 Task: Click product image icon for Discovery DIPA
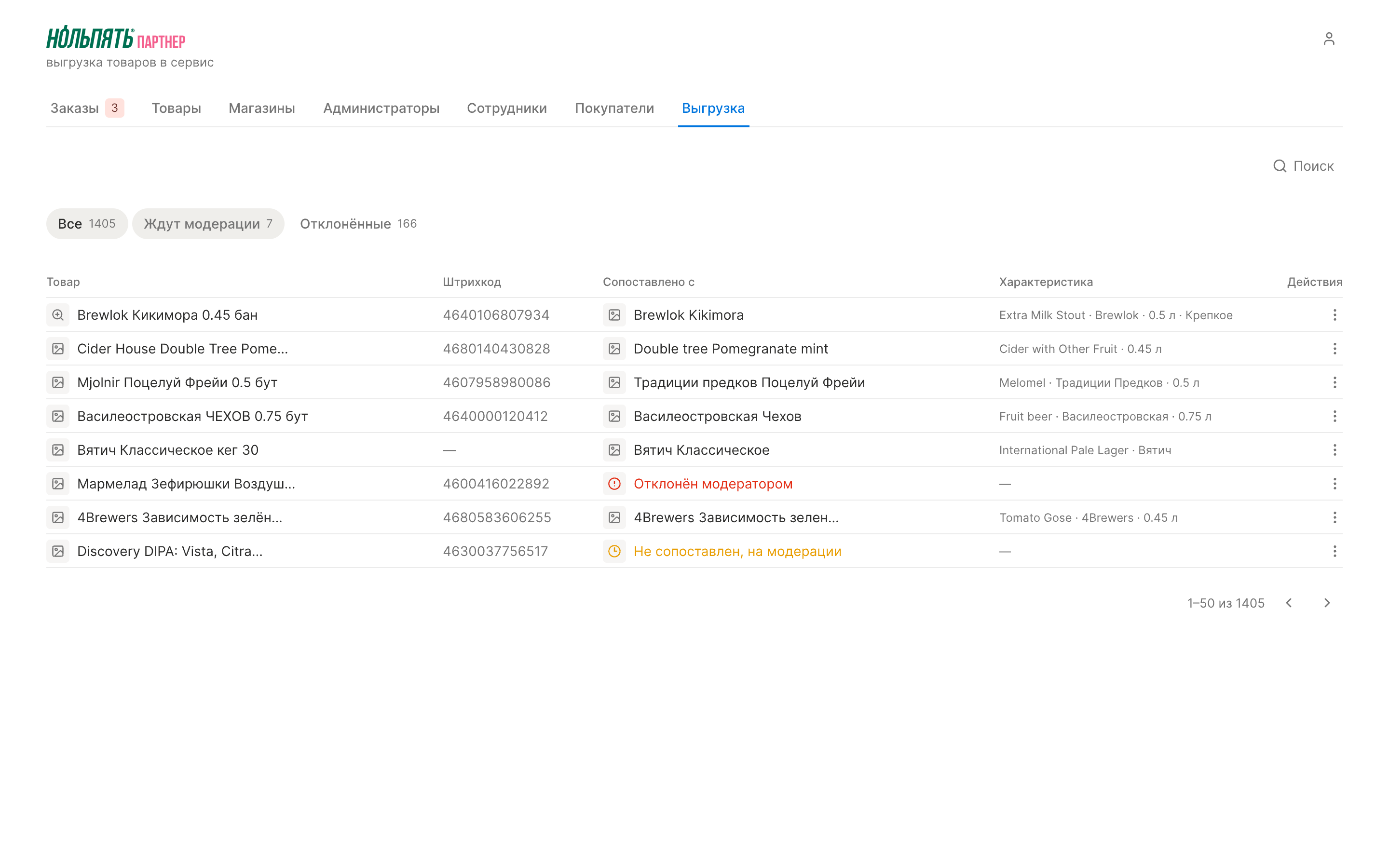pyautogui.click(x=58, y=551)
